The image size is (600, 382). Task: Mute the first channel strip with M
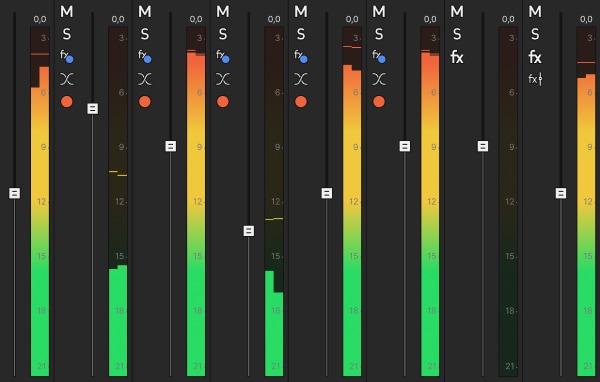pyautogui.click(x=67, y=12)
